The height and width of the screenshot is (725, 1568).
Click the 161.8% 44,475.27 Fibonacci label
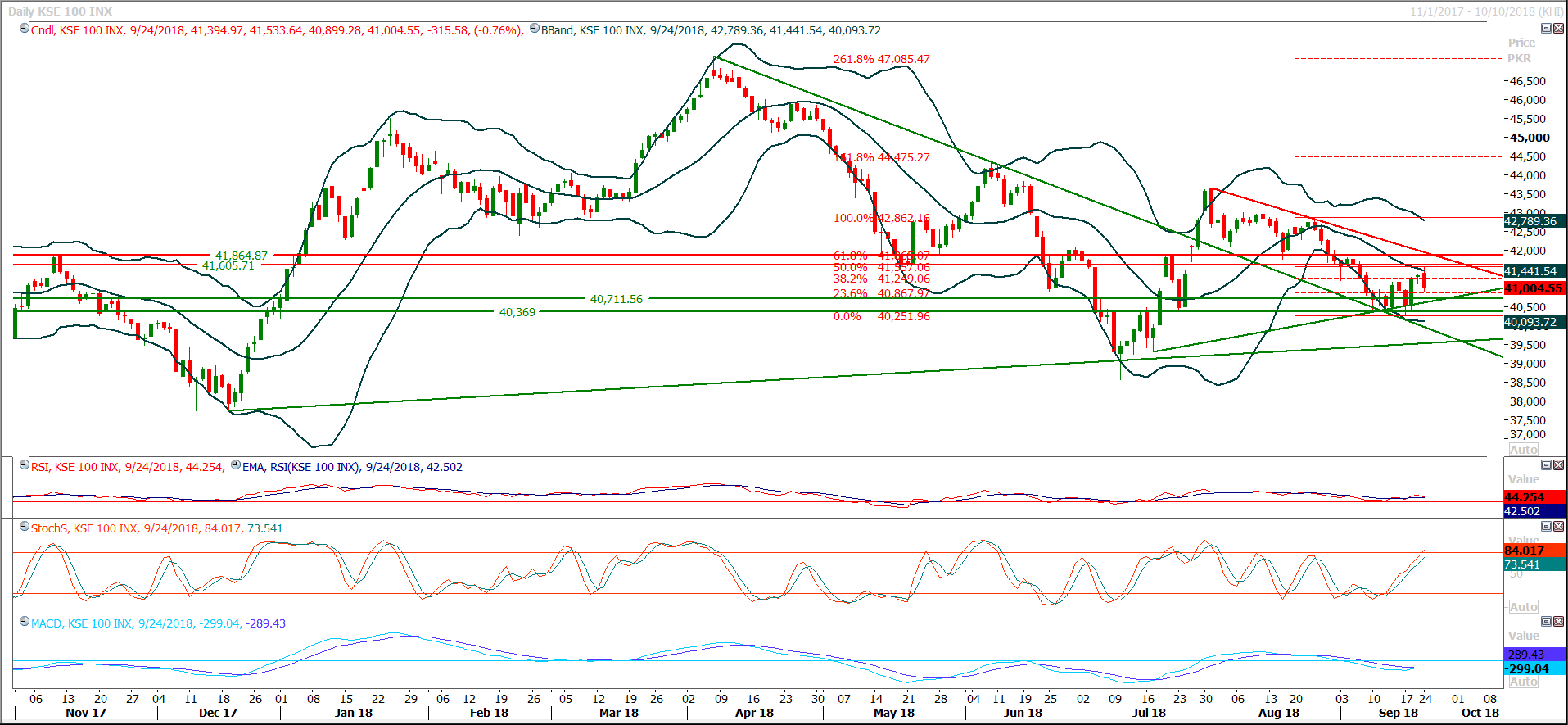click(x=882, y=157)
